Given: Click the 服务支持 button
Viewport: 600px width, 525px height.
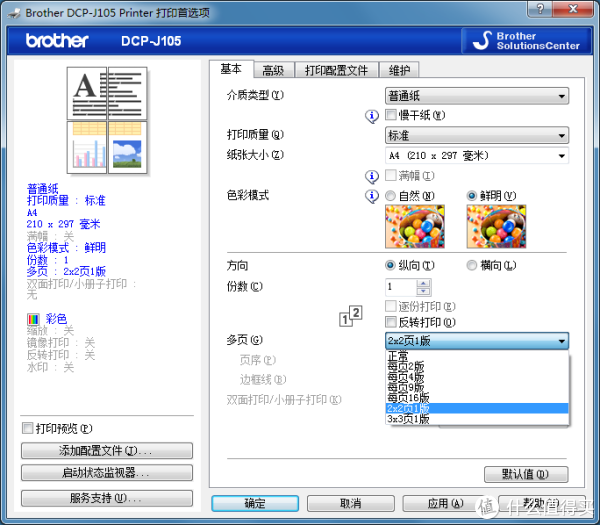Looking at the screenshot, I should click(x=107, y=498).
